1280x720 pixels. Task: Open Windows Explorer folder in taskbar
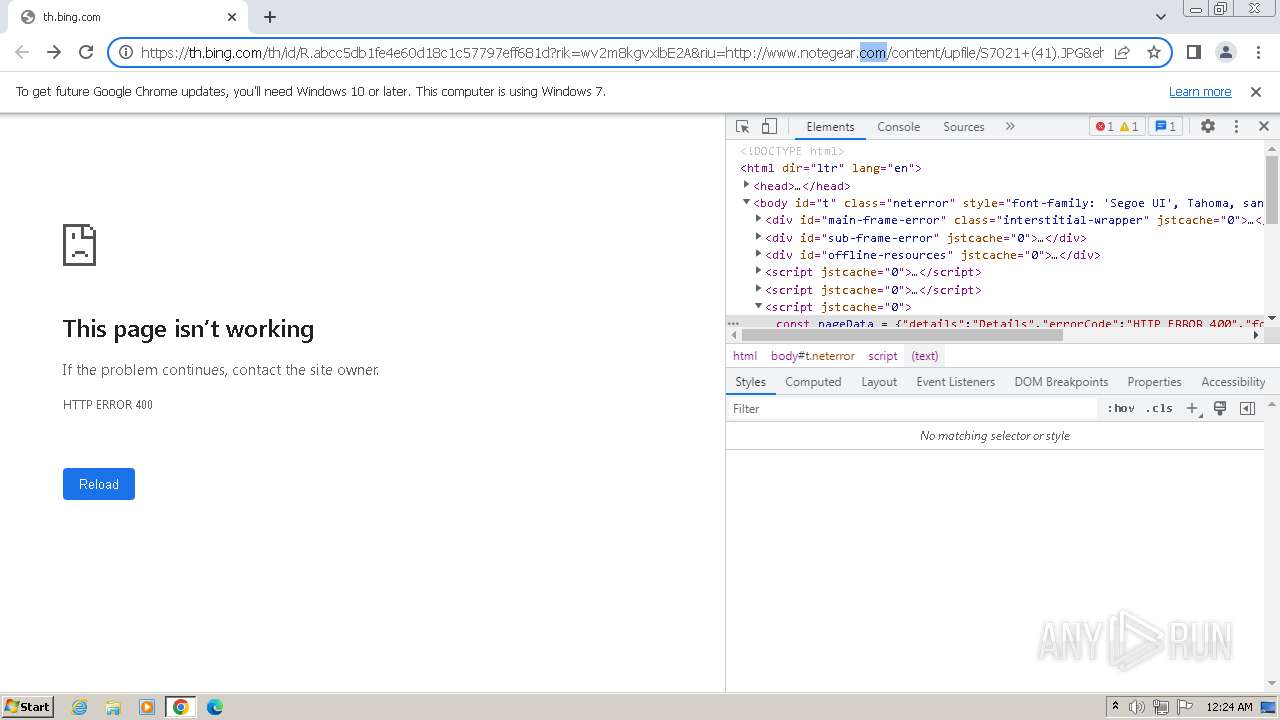(x=113, y=707)
